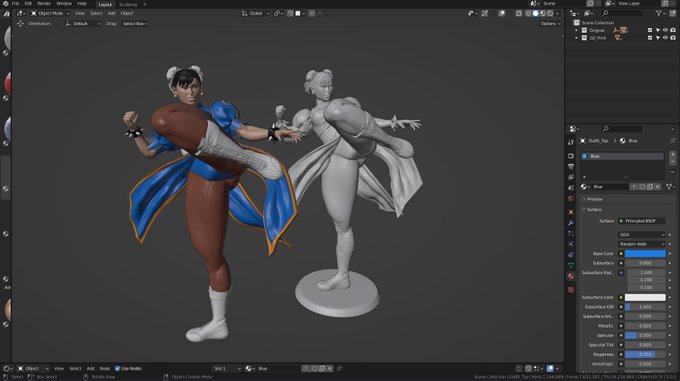Toggle selectability of 3D_Print collection
The width and height of the screenshot is (680, 381).
(x=657, y=38)
